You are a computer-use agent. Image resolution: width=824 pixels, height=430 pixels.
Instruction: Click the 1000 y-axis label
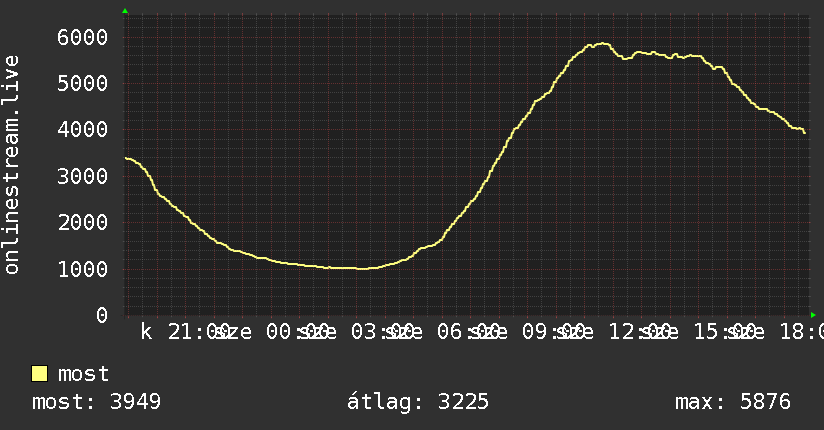[x=83, y=269]
